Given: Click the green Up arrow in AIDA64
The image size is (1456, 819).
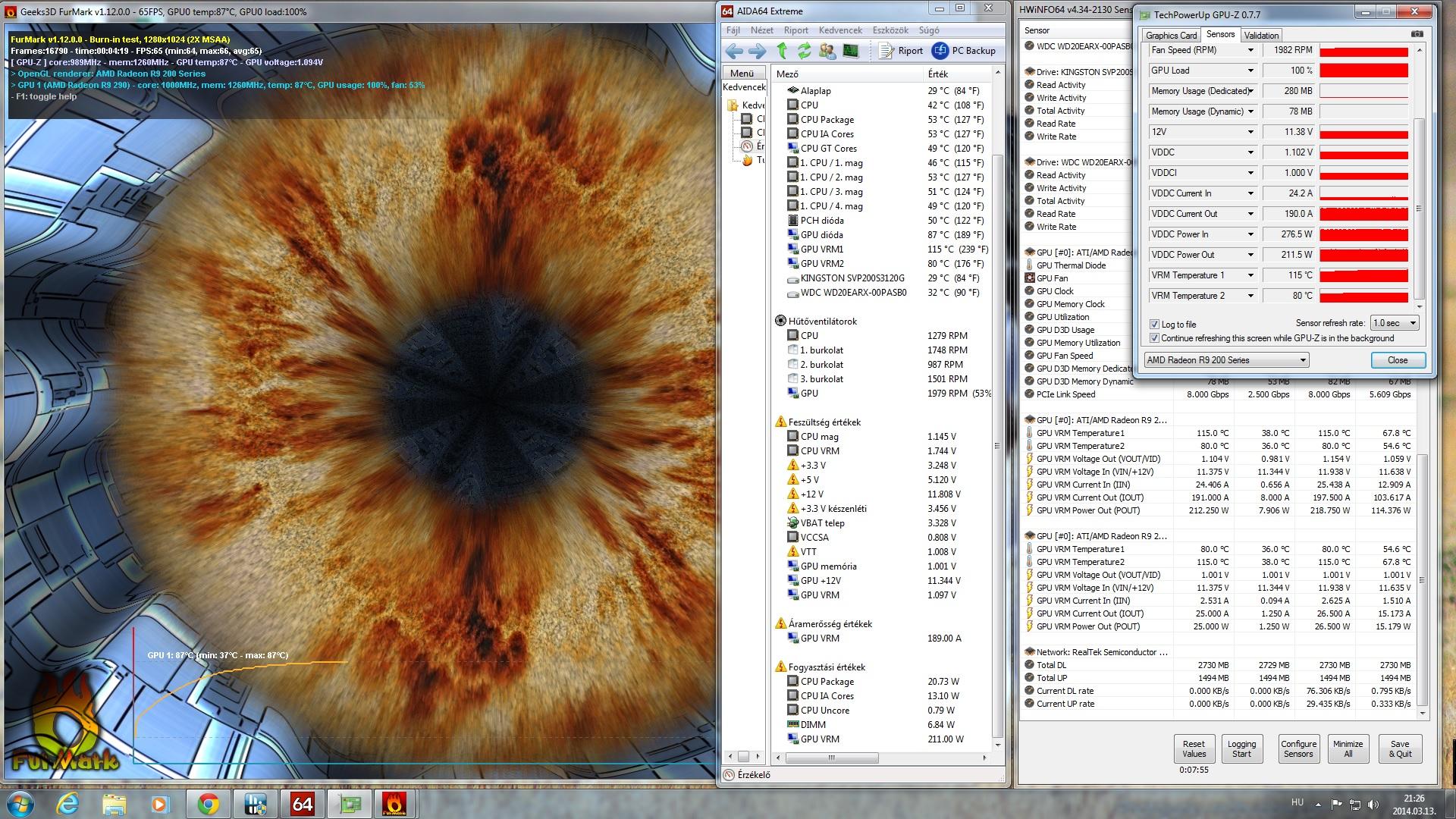Looking at the screenshot, I should click(782, 51).
